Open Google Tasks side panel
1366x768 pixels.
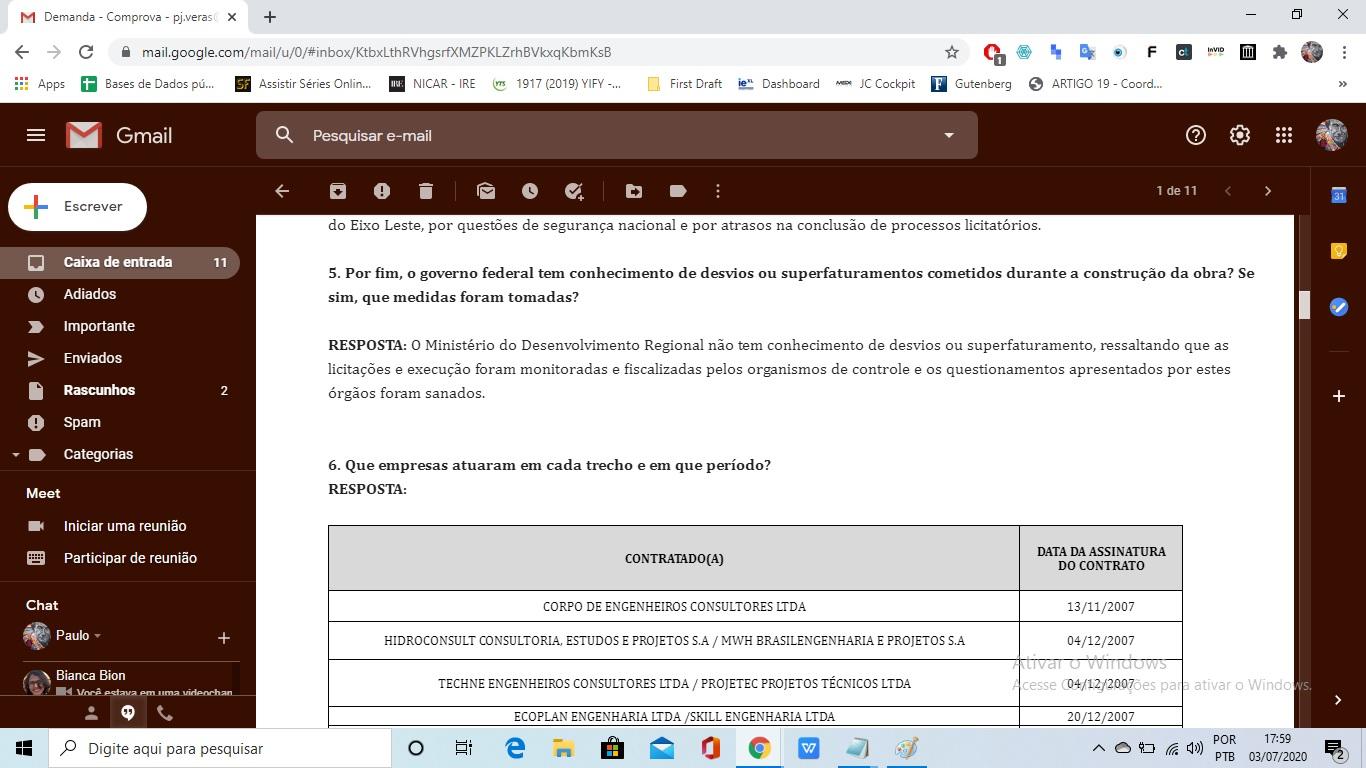pyautogui.click(x=1339, y=307)
